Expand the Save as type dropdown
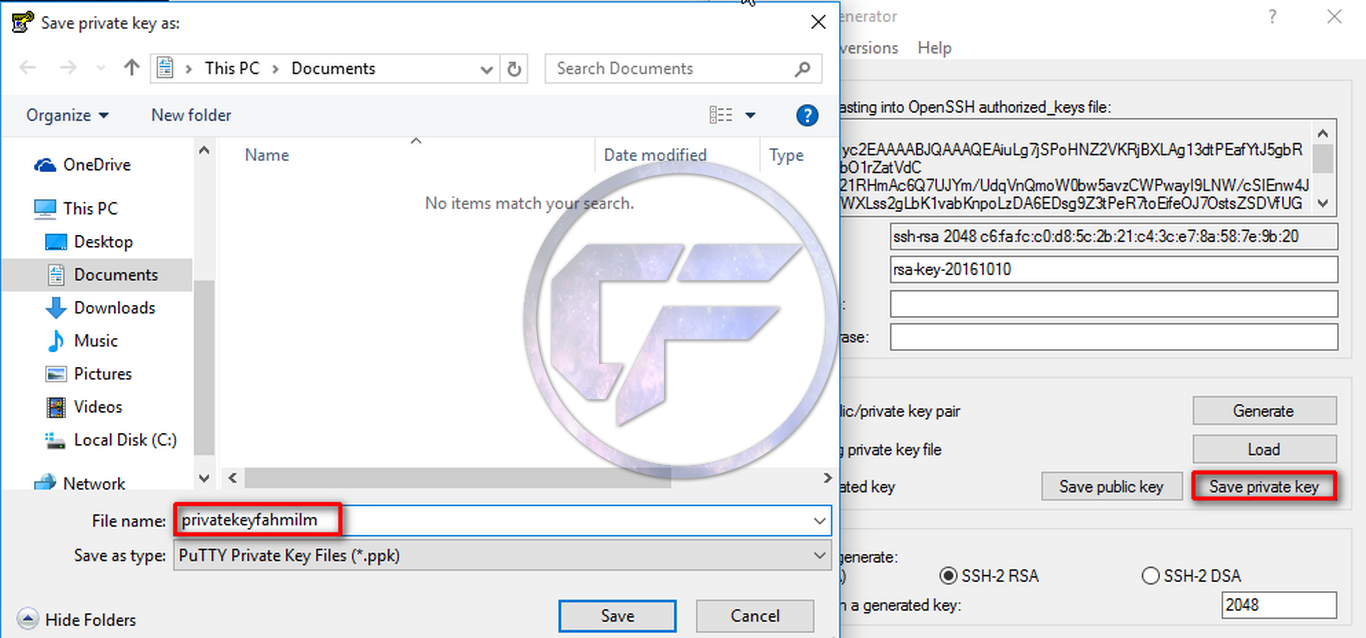This screenshot has width=1366, height=638. 502,555
